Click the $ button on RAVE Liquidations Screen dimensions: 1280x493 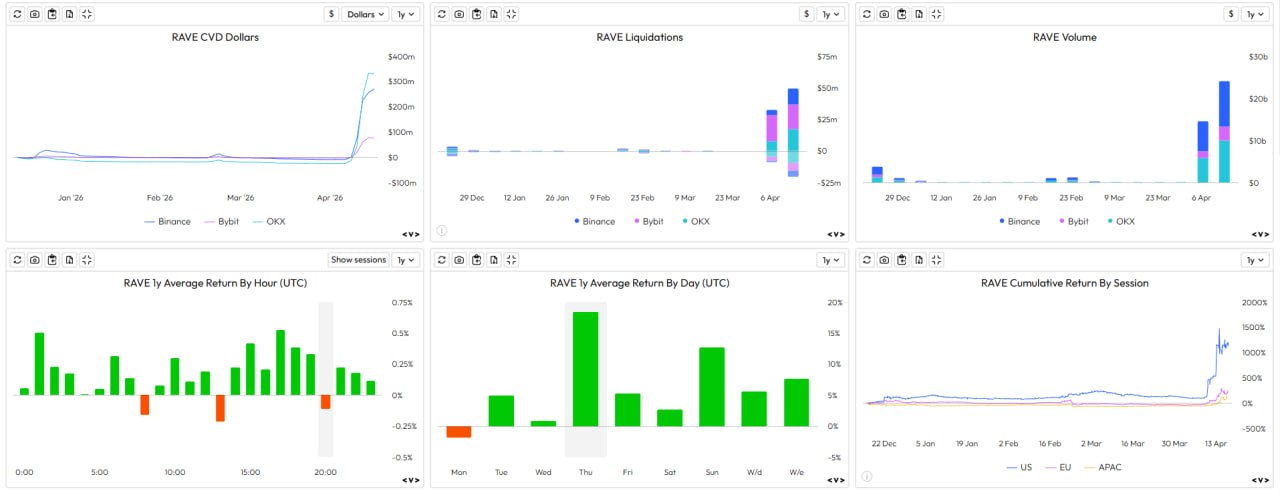point(806,14)
